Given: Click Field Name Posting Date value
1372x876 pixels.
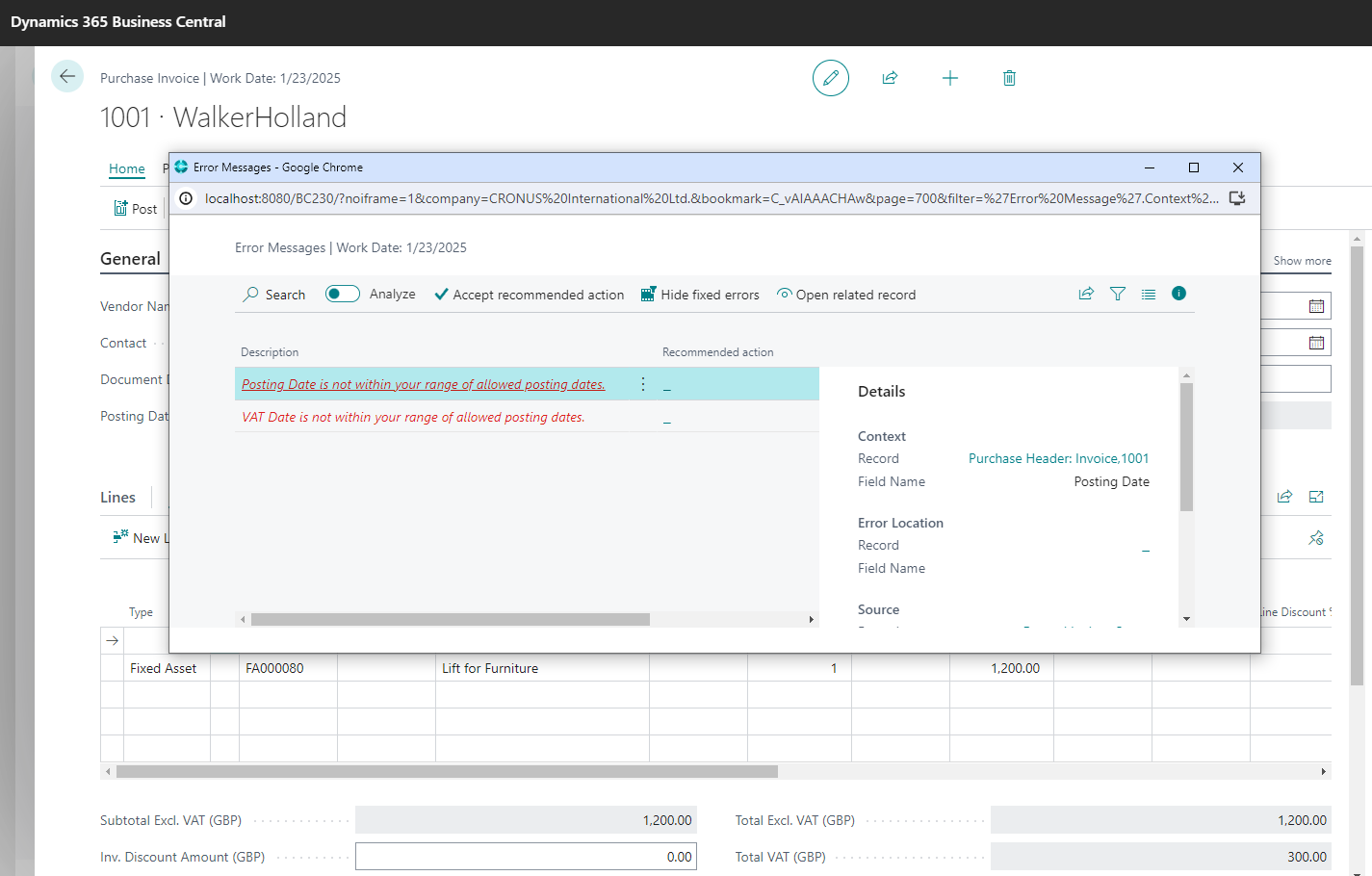Looking at the screenshot, I should [1112, 481].
